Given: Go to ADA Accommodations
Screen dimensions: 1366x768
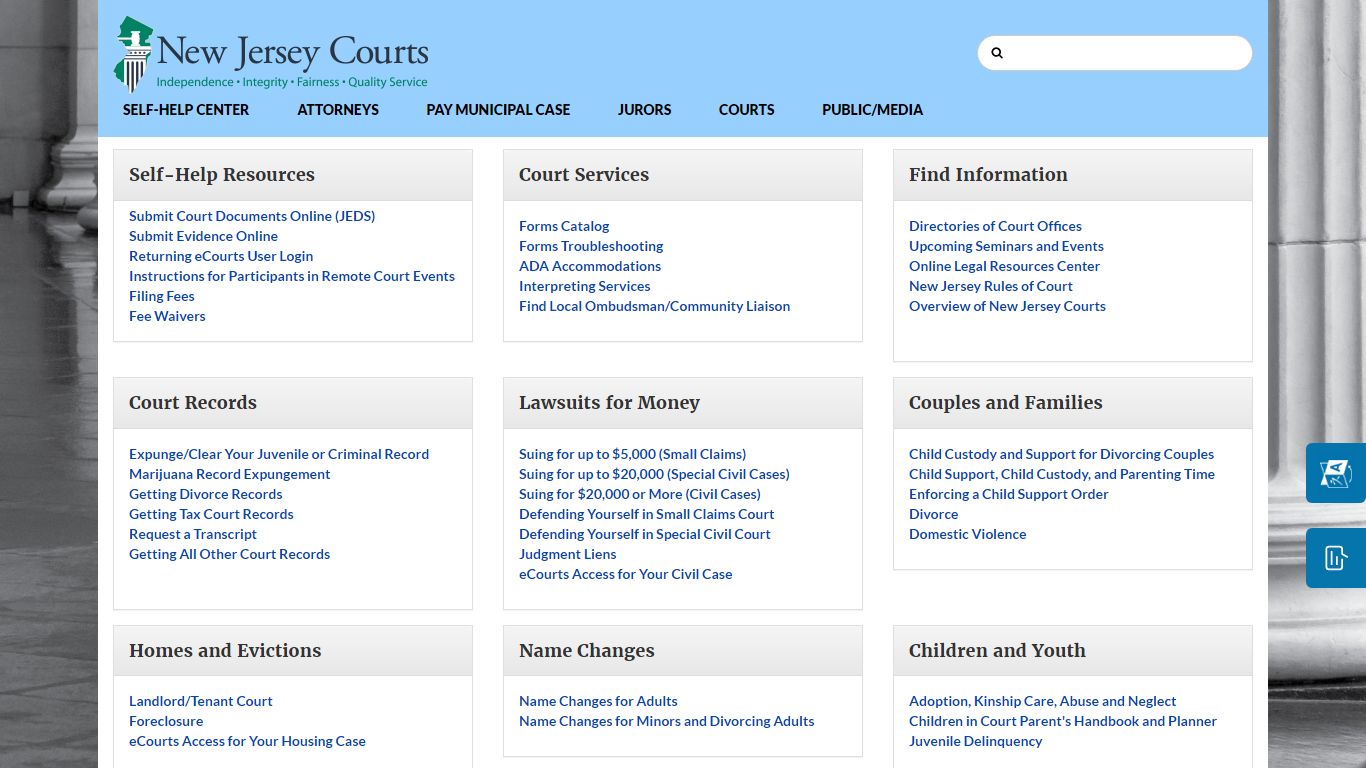Looking at the screenshot, I should point(590,266).
